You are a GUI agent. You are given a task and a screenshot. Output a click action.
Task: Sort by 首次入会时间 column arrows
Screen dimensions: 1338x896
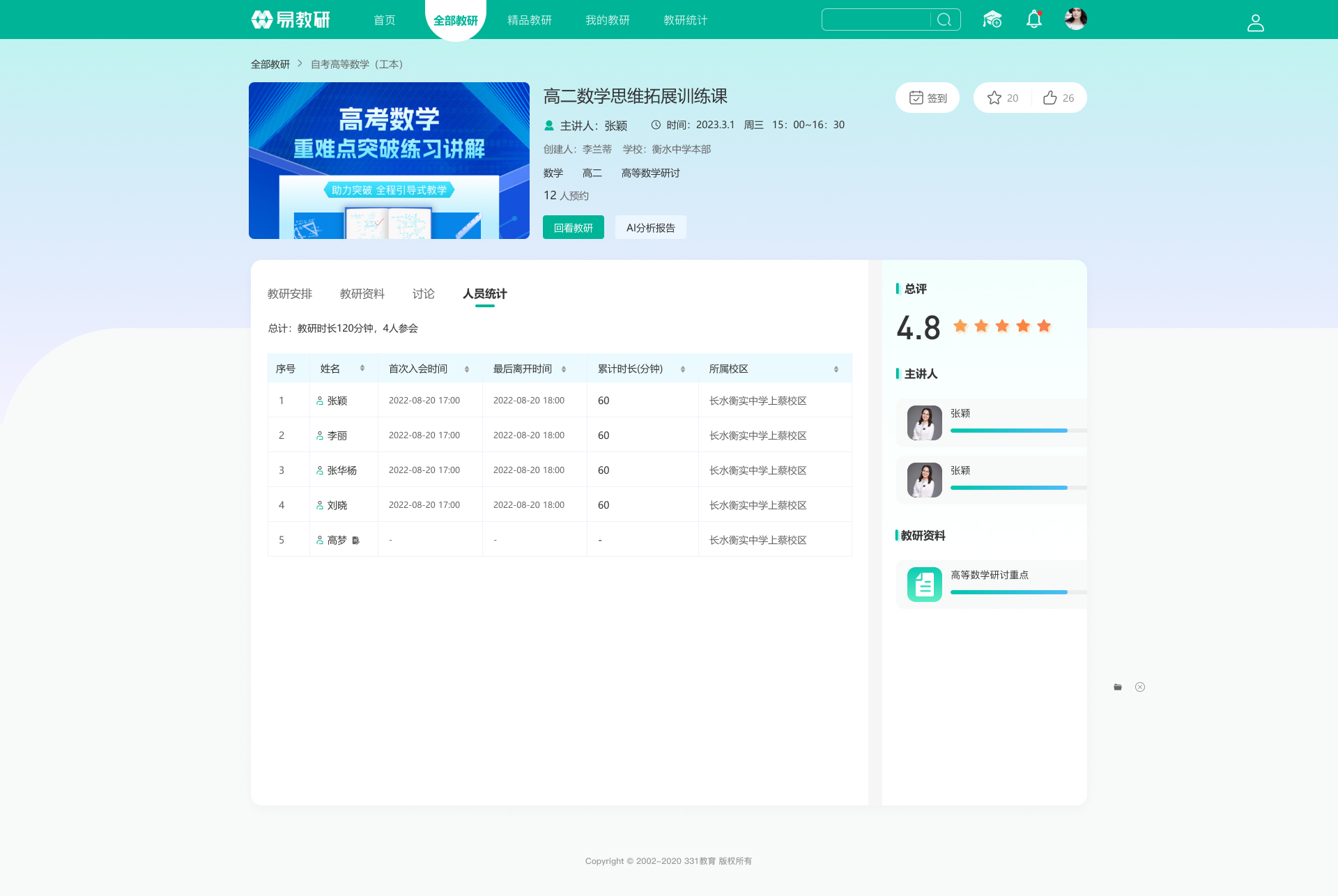click(x=467, y=369)
